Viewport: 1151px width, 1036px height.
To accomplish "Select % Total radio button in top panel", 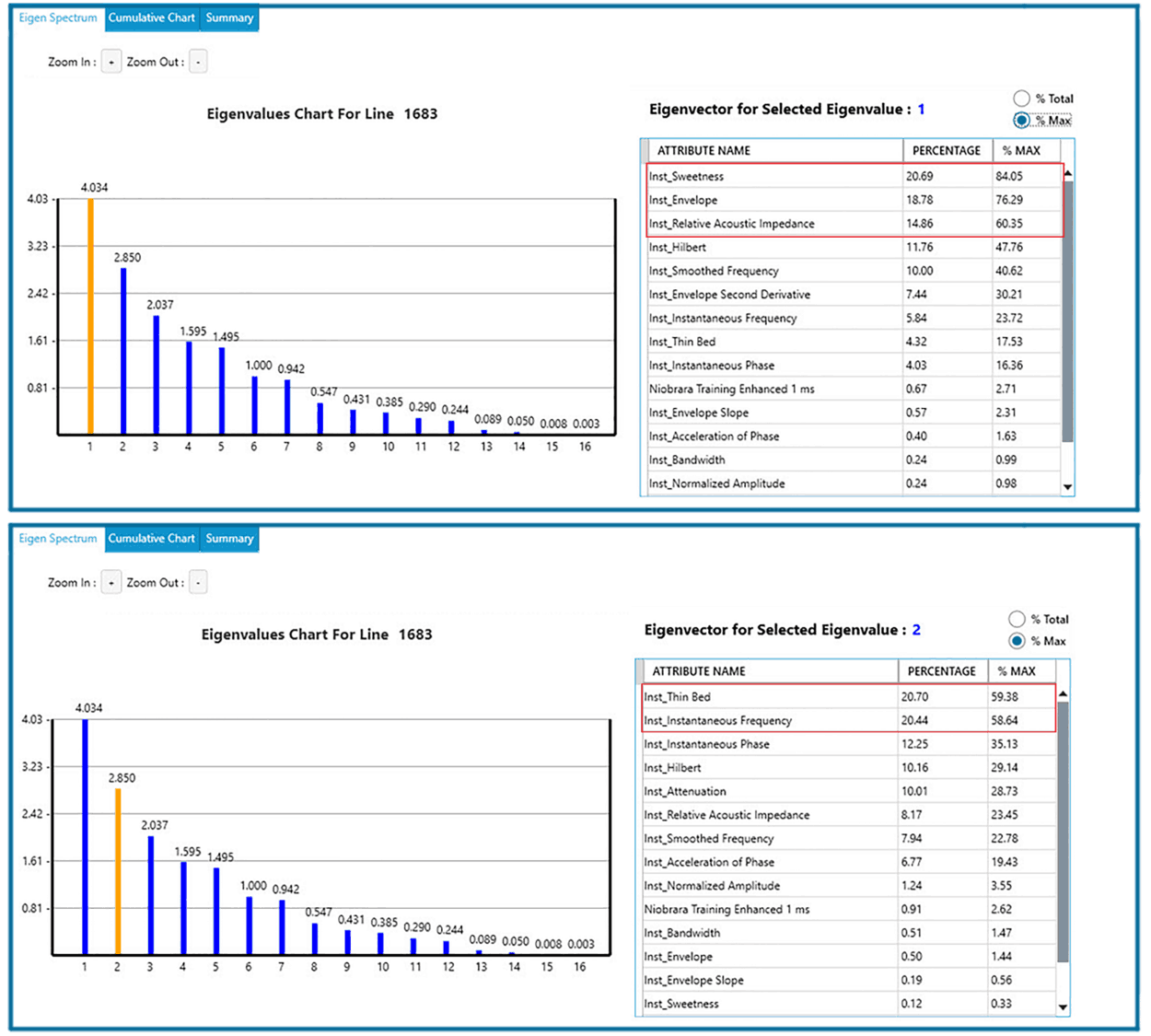I will coord(1021,99).
